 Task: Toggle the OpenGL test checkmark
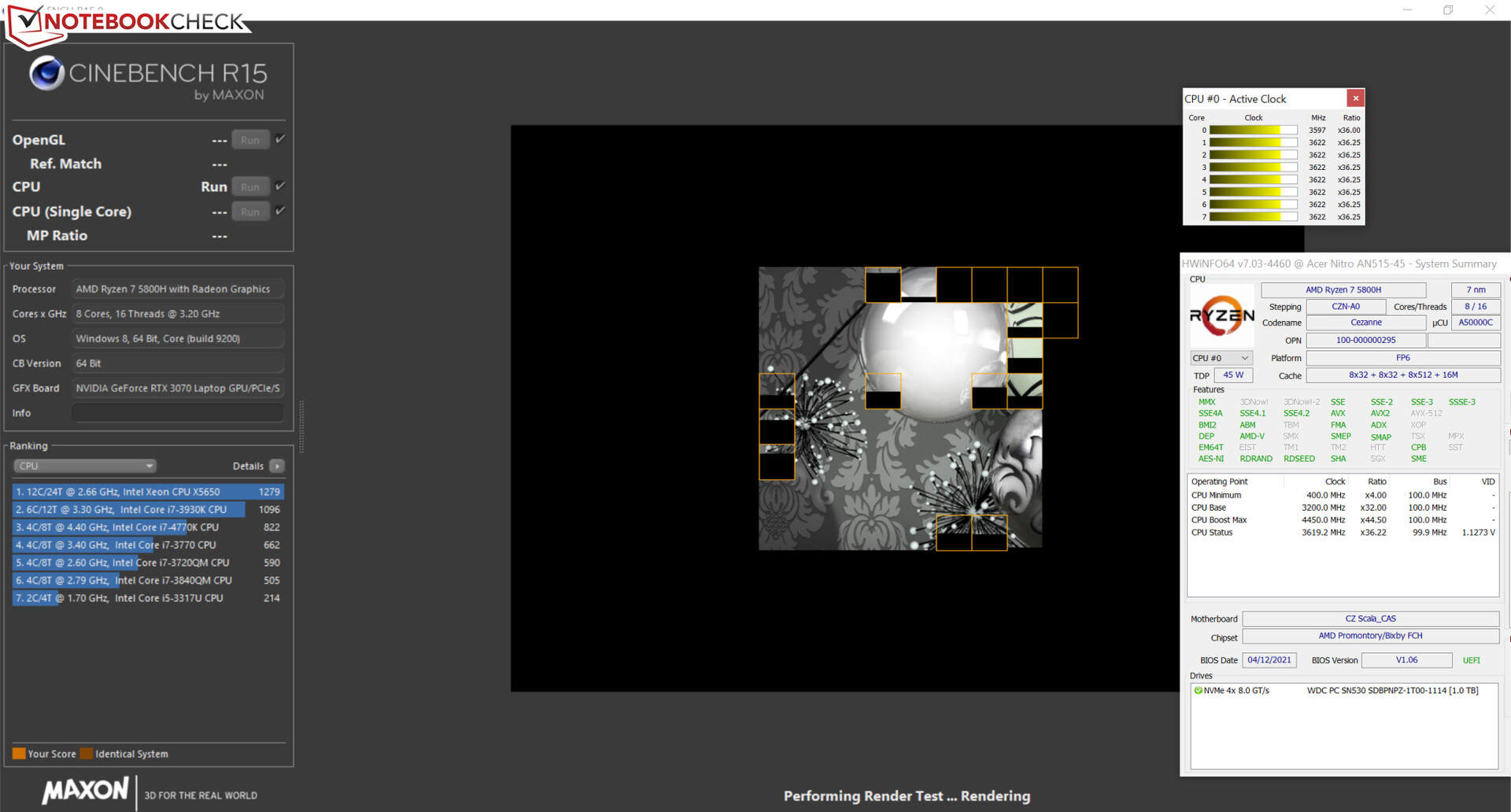point(280,139)
